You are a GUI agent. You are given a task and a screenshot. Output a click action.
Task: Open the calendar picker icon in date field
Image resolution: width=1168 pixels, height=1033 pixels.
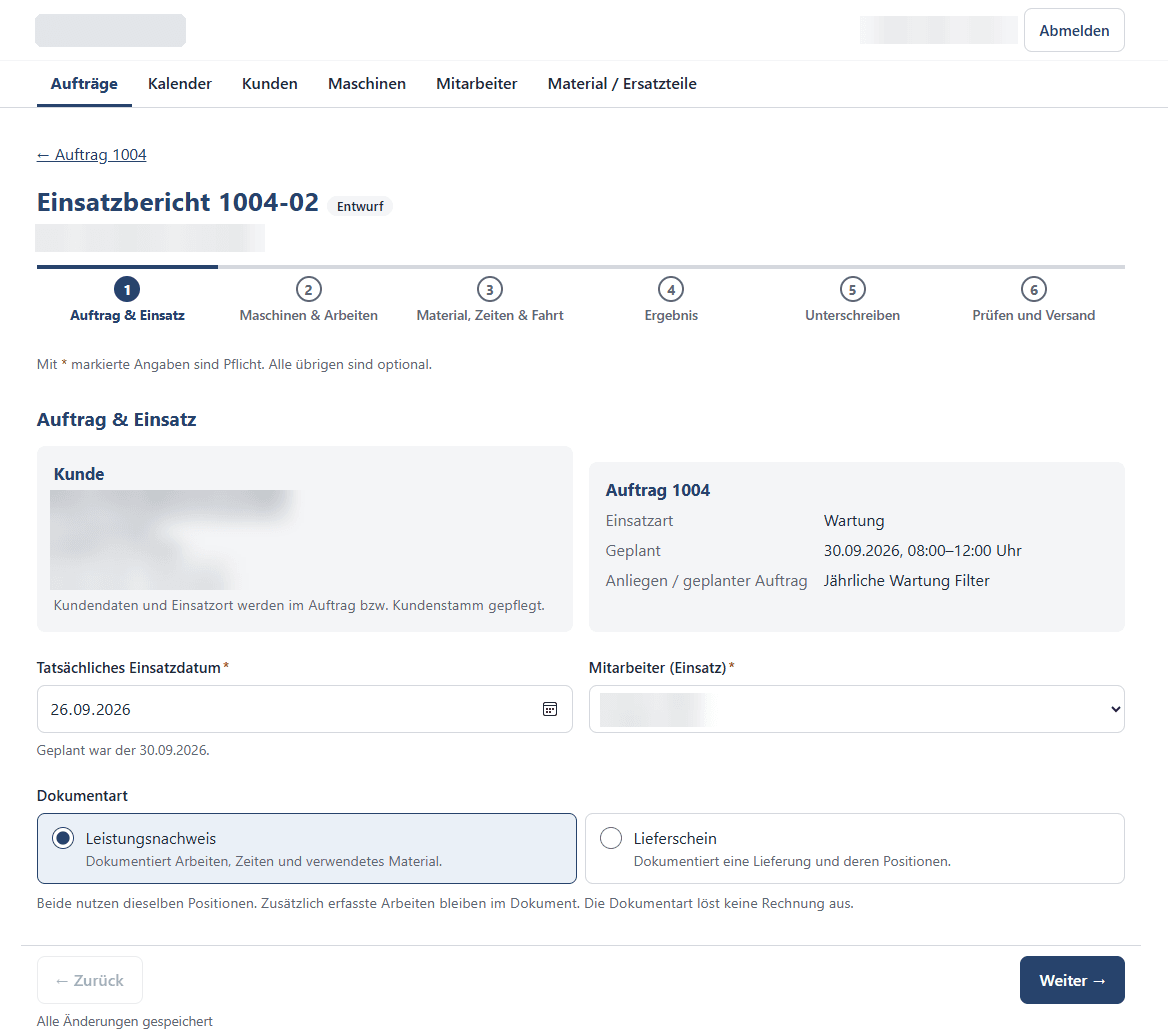550,709
